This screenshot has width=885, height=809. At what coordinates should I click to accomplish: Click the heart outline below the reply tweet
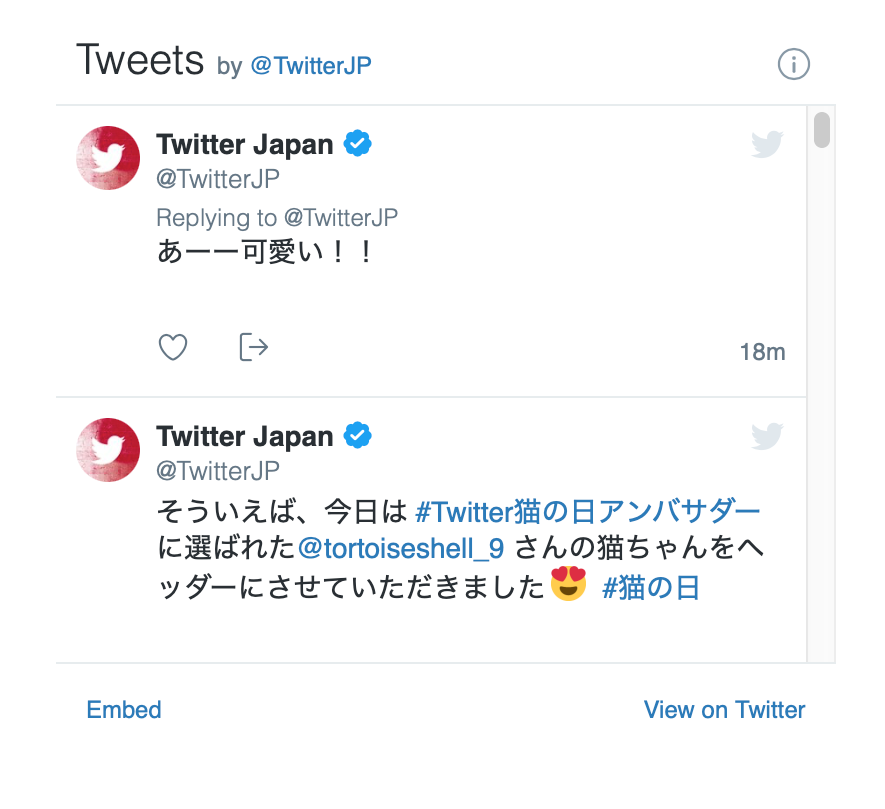point(172,346)
